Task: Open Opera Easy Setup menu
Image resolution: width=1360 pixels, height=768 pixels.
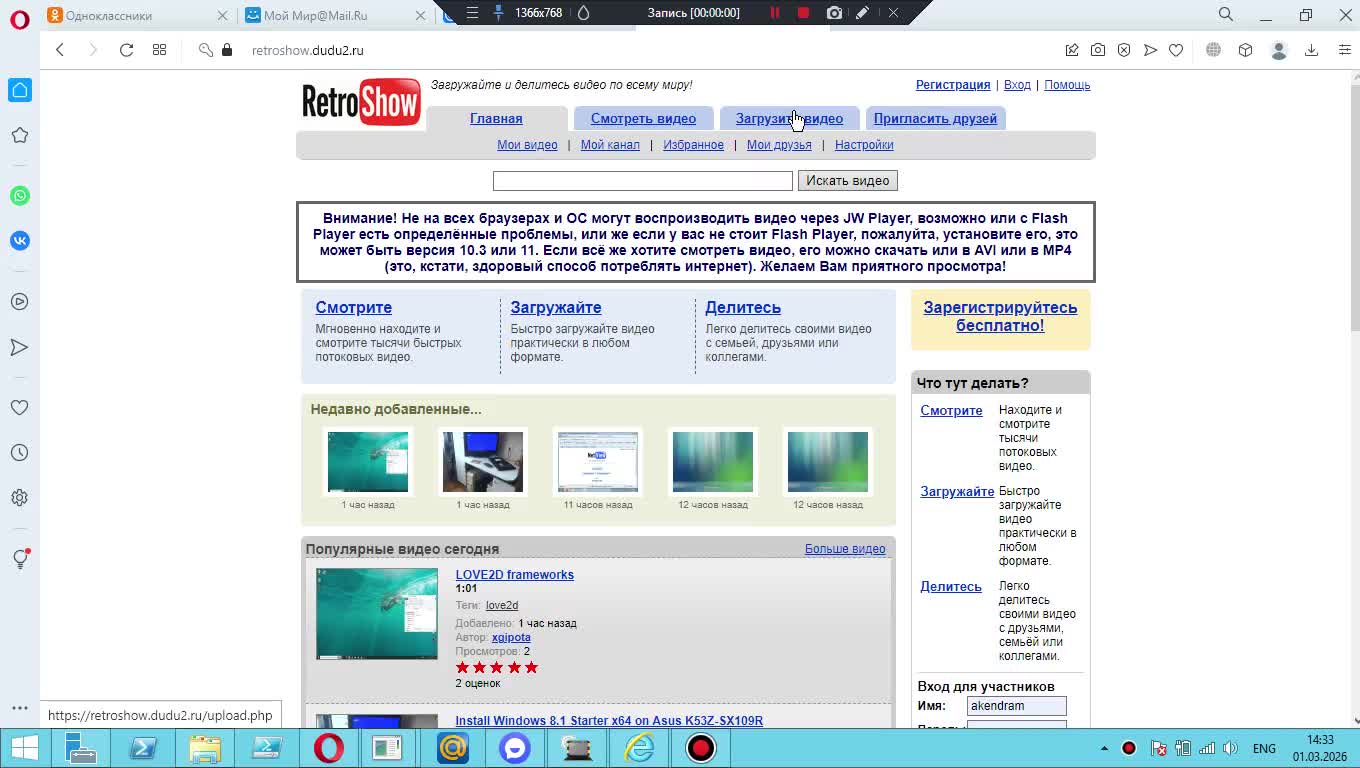Action: click(1344, 50)
